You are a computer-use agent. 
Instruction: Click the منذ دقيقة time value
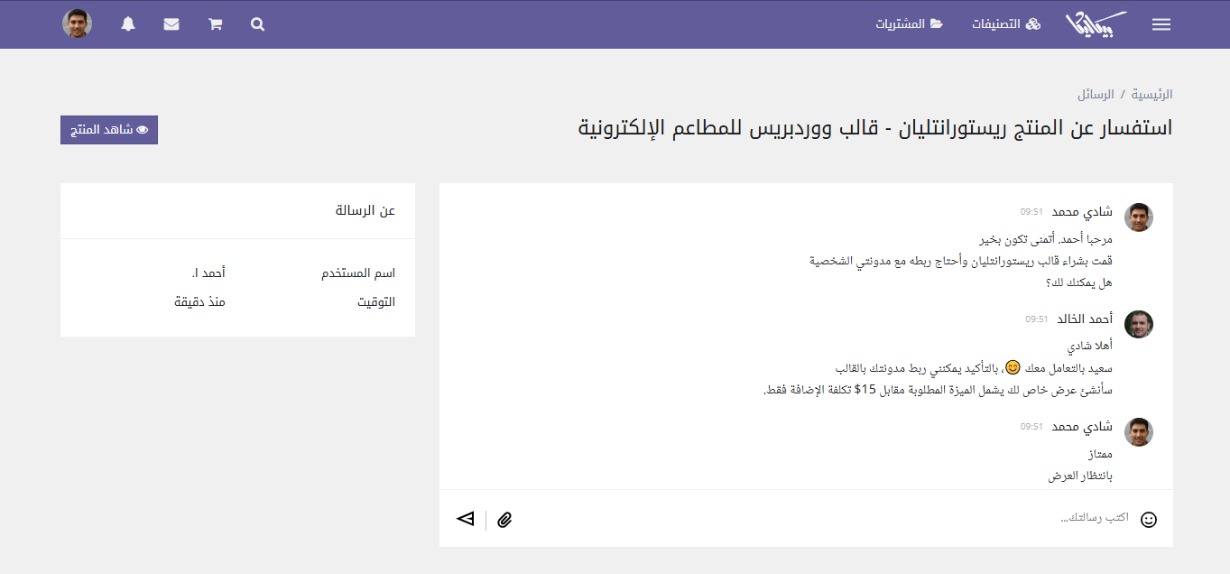click(x=200, y=301)
